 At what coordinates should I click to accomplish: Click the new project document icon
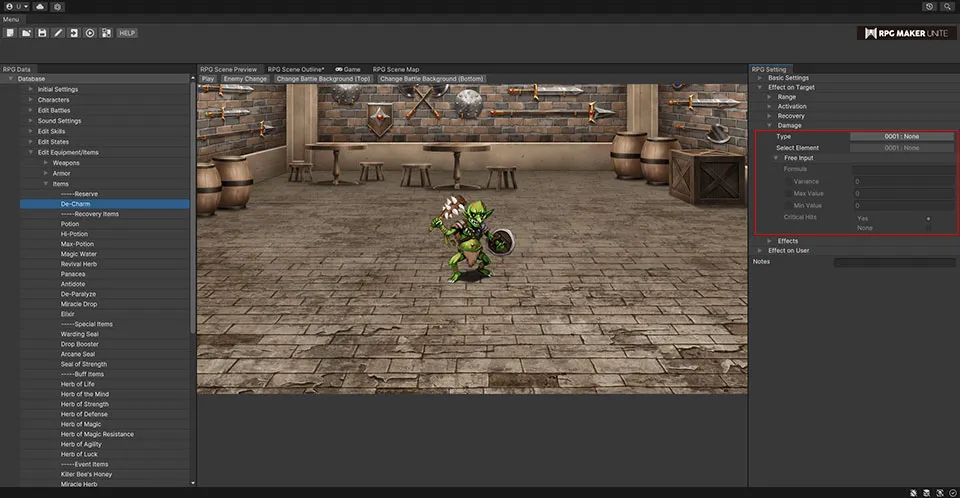10,33
